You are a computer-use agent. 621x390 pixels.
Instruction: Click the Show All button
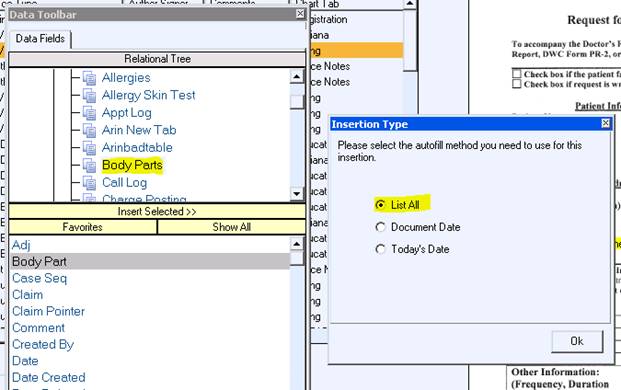click(232, 227)
